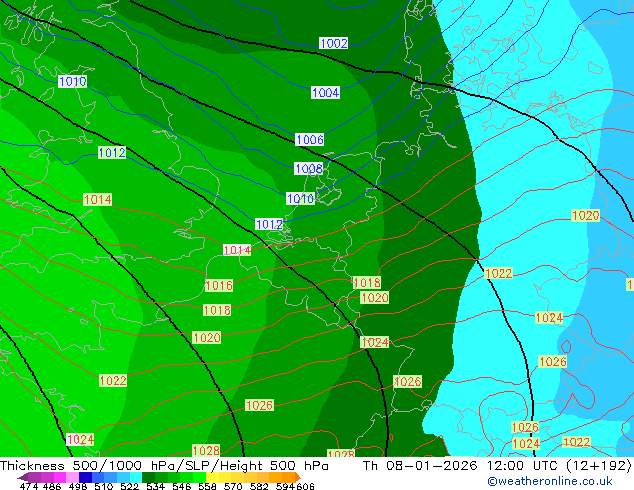634x490 pixels.
Task: Select the red 1016 isobar label
Action: (219, 285)
